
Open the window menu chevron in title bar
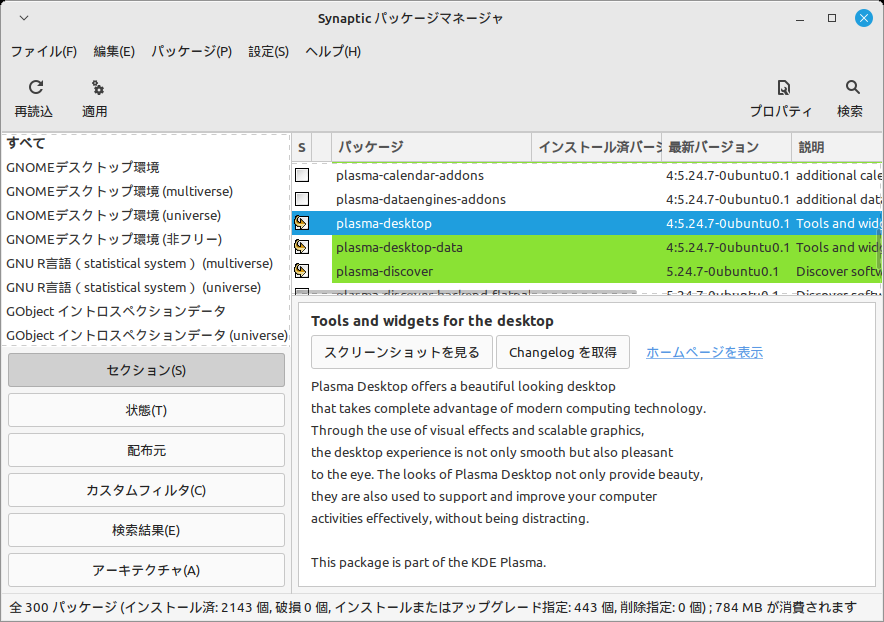pyautogui.click(x=24, y=18)
